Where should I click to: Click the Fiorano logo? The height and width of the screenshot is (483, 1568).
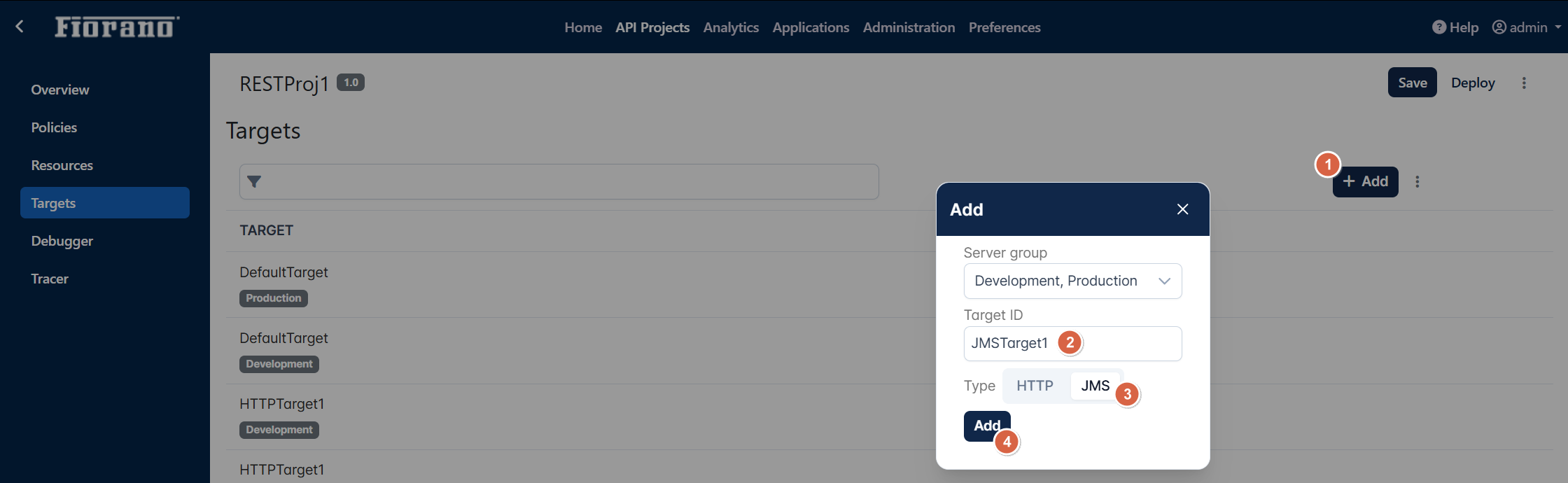(x=117, y=27)
